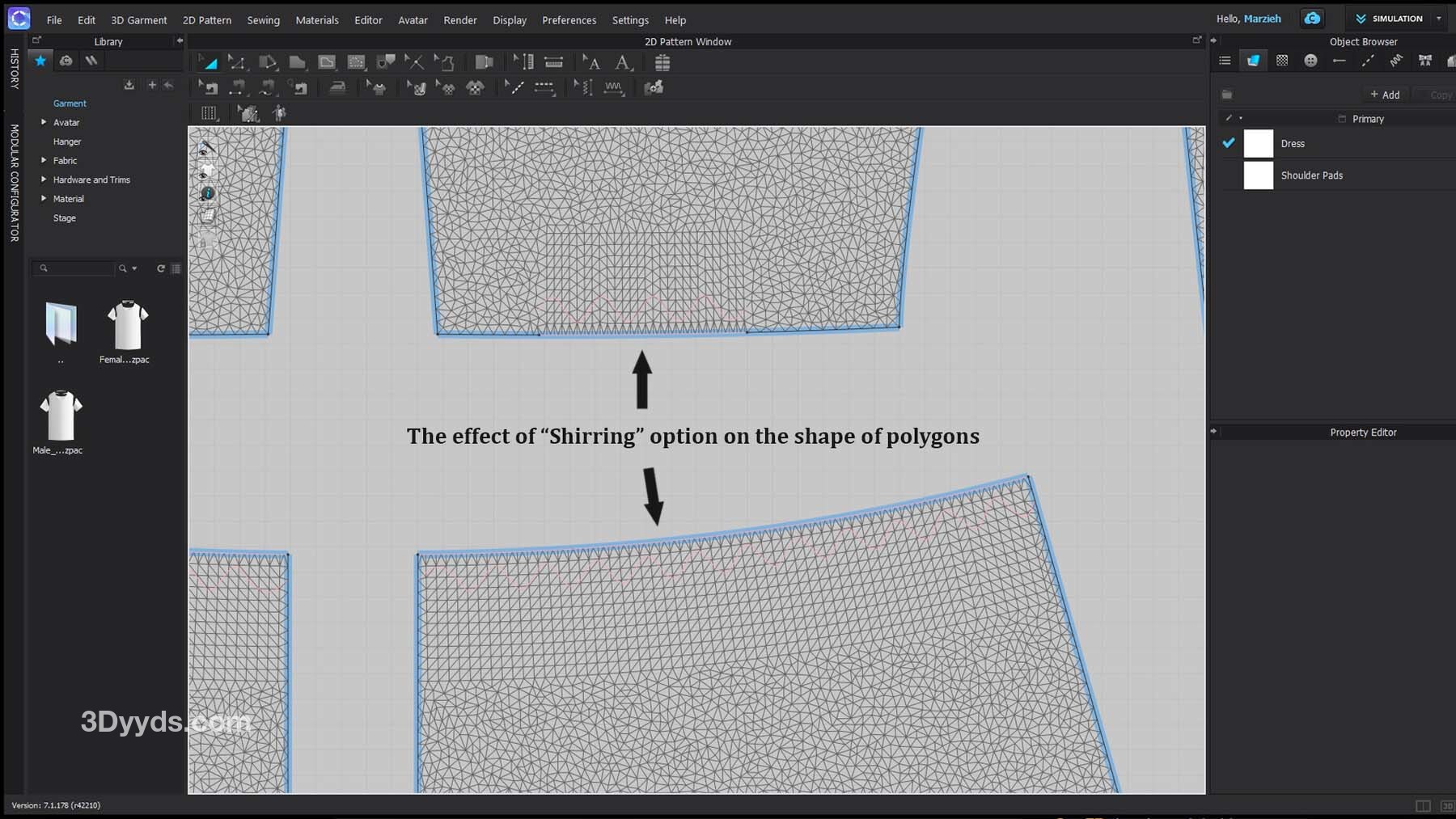Viewport: 1456px width, 819px height.
Task: Refresh the Library file list
Action: [160, 268]
